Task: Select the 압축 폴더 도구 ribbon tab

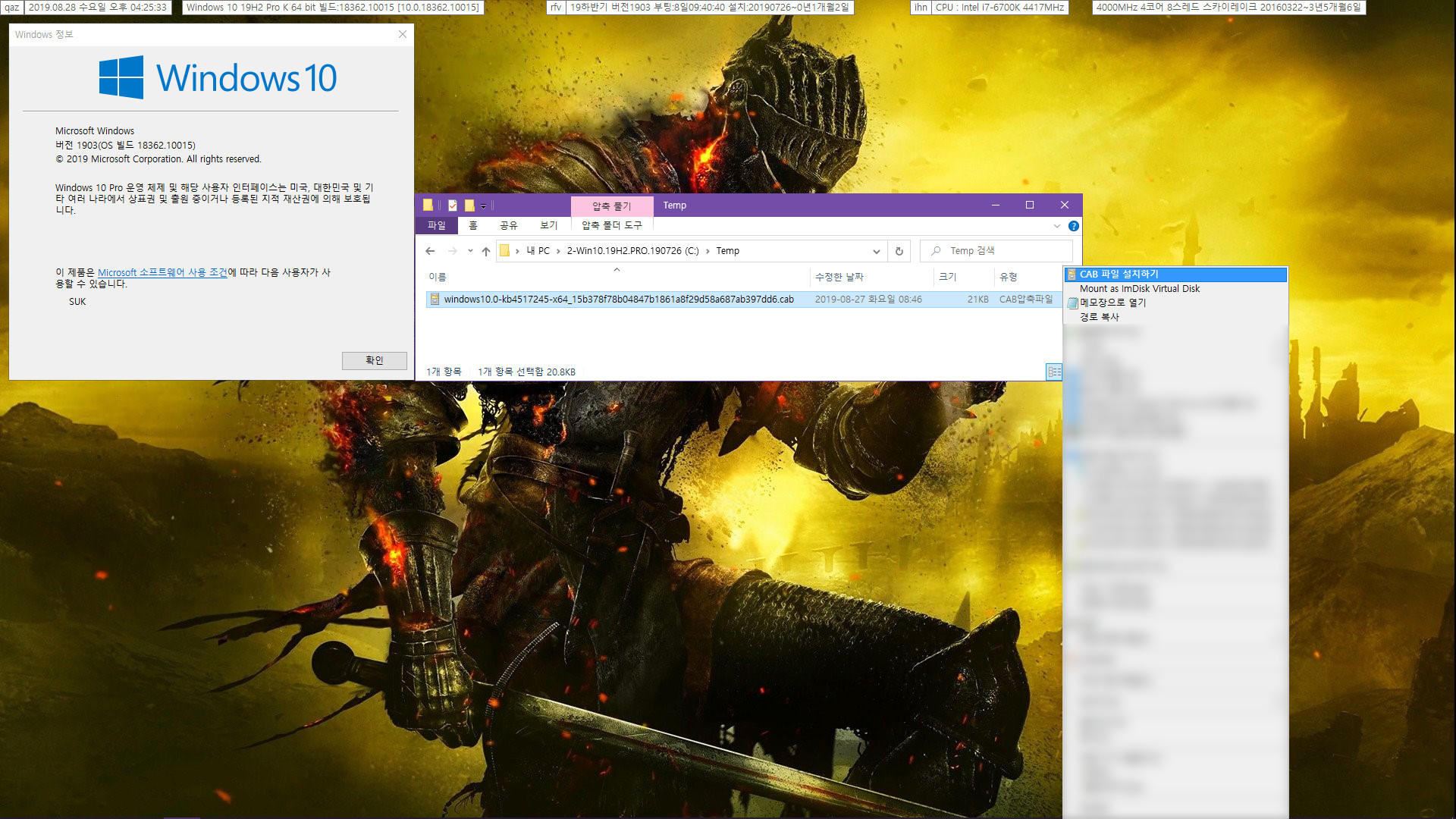Action: pos(612,225)
